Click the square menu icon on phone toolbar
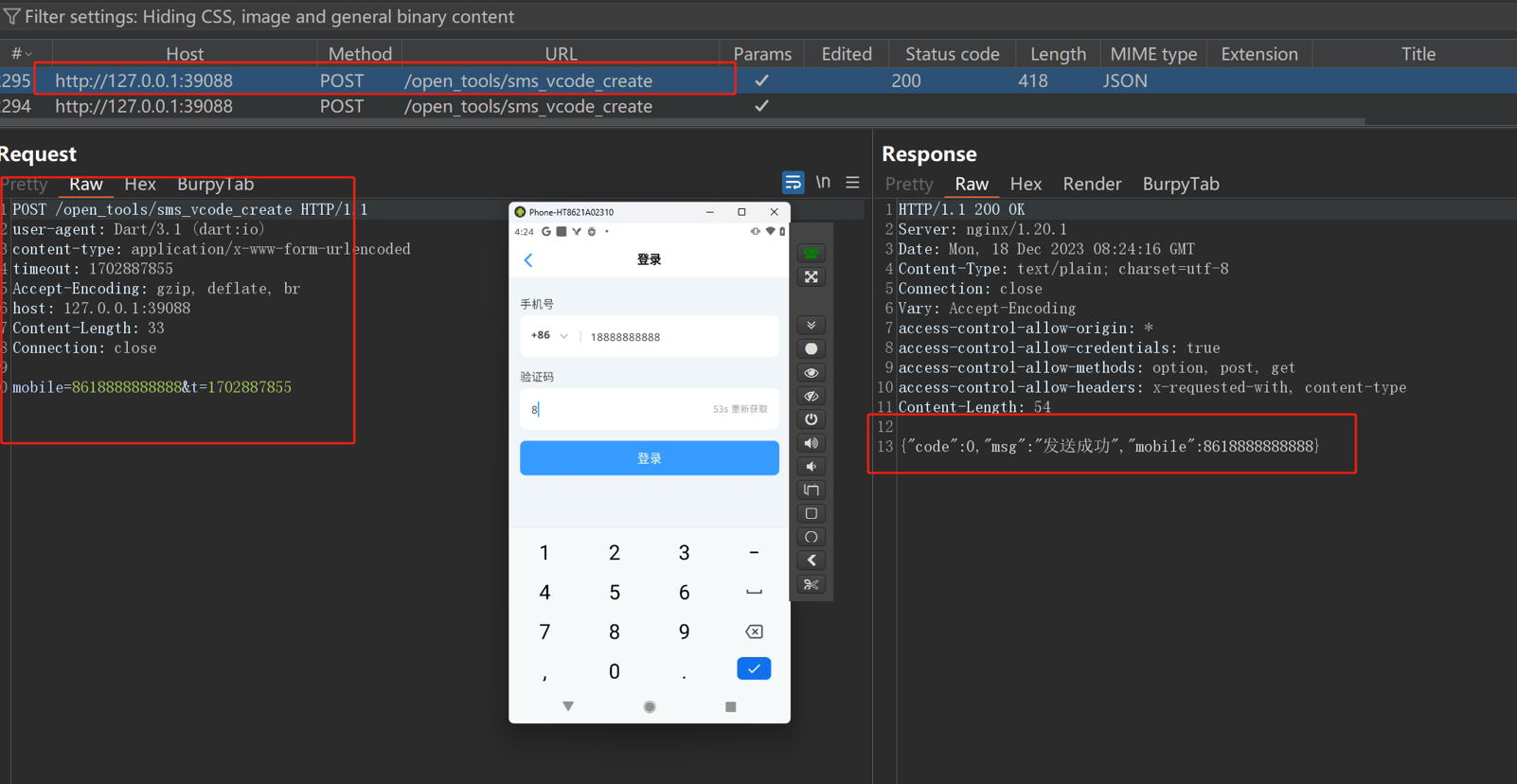Screen dimensions: 1517x784 click(x=812, y=513)
